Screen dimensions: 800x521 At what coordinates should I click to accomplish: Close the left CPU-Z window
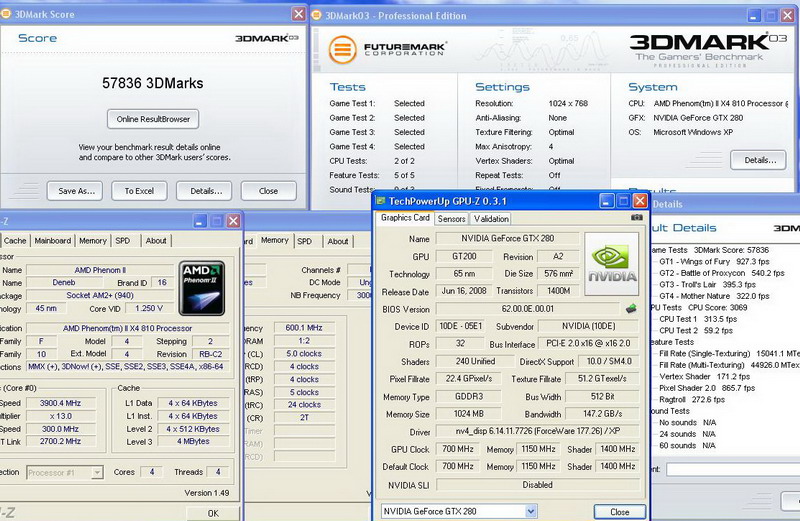tap(233, 221)
